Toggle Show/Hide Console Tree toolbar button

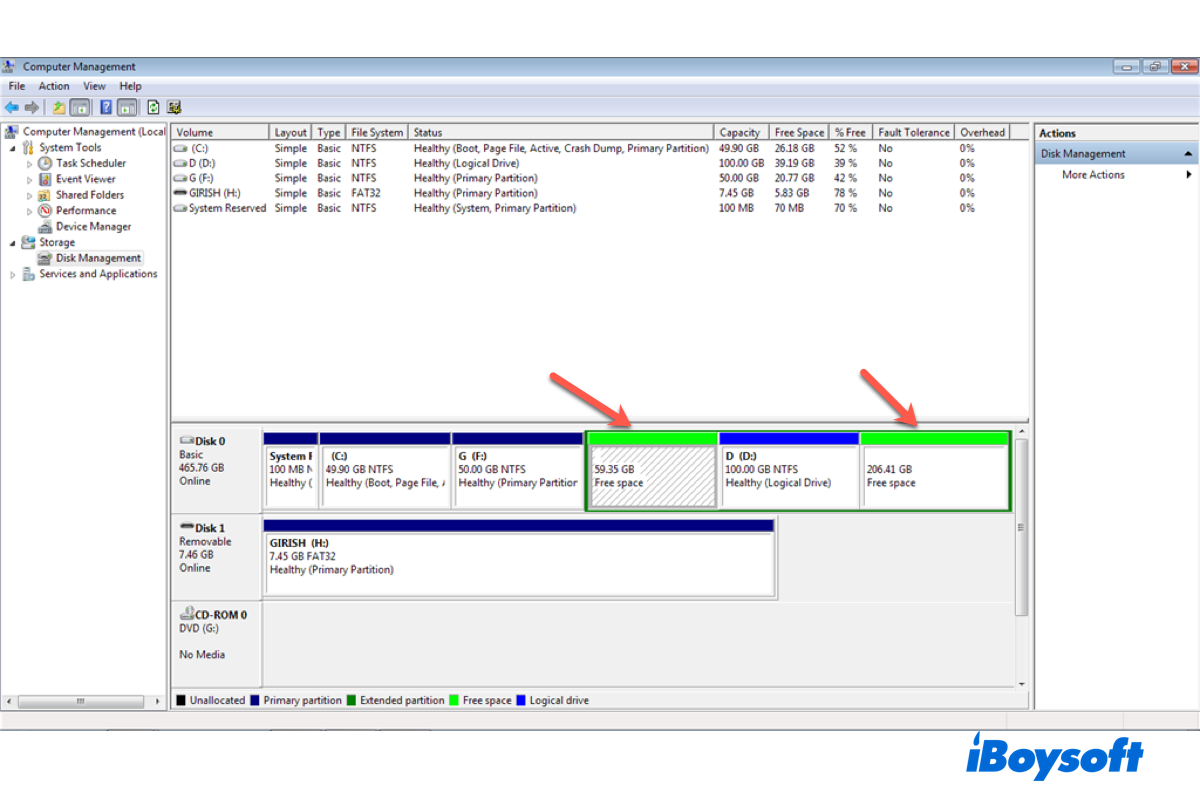(x=80, y=107)
